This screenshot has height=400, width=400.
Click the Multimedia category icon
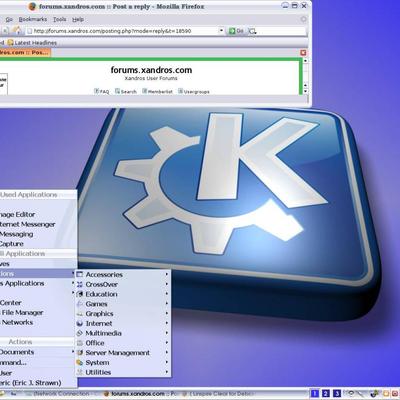[x=80, y=333]
